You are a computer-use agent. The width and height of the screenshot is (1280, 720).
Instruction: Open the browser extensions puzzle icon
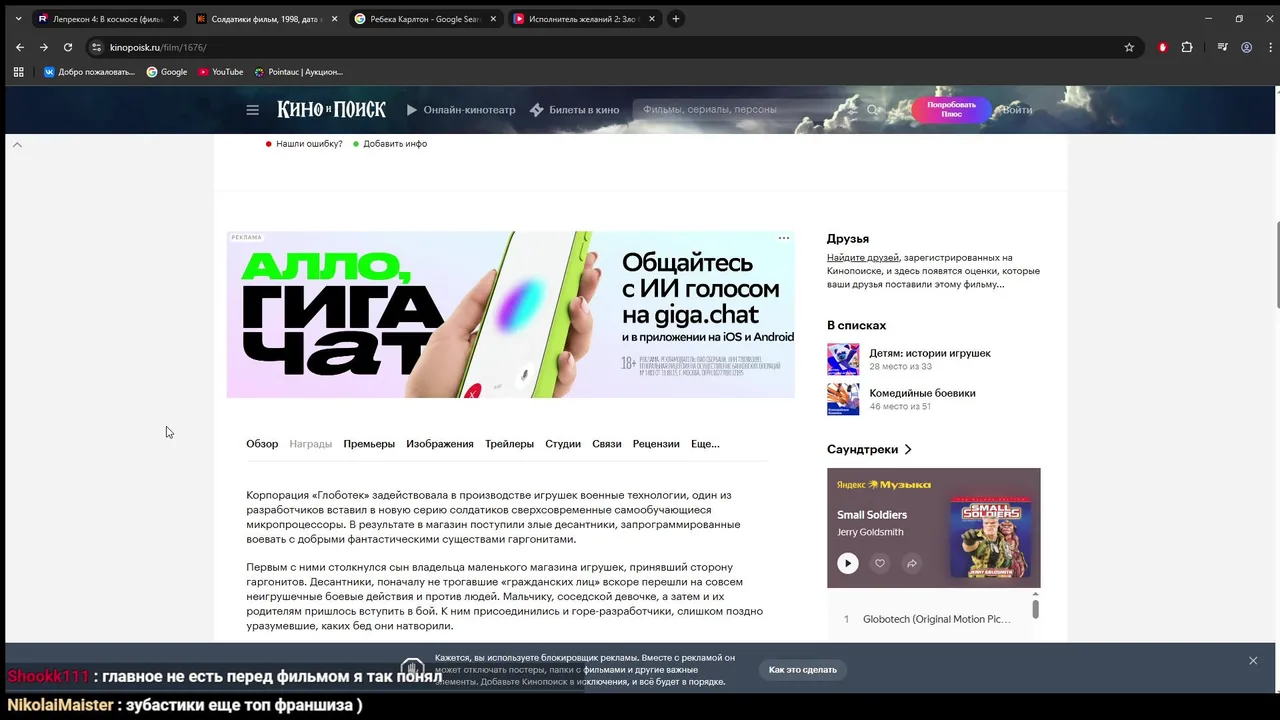tap(1187, 47)
